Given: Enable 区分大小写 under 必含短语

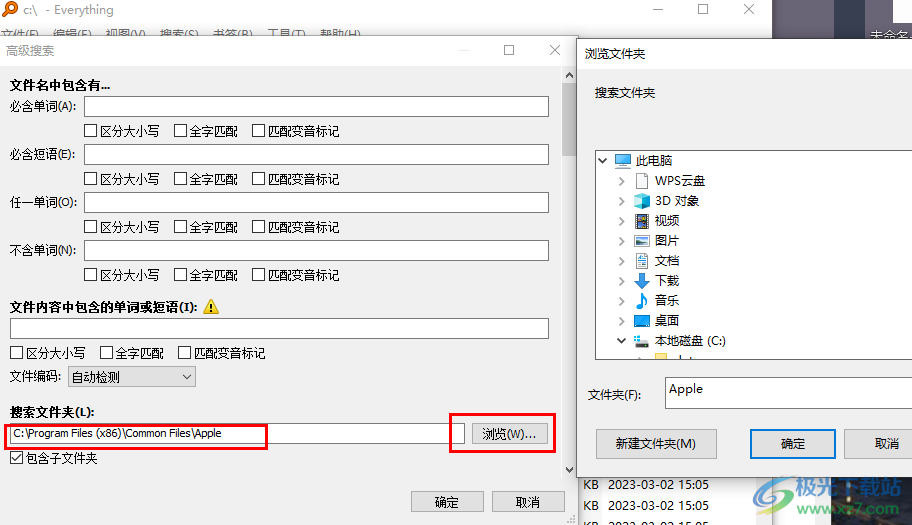Looking at the screenshot, I should [90, 178].
